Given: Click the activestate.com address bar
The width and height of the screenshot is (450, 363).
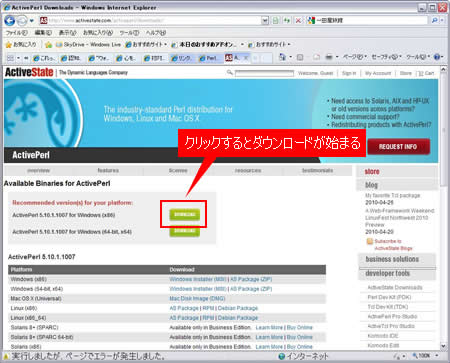Looking at the screenshot, I should tap(150, 21).
